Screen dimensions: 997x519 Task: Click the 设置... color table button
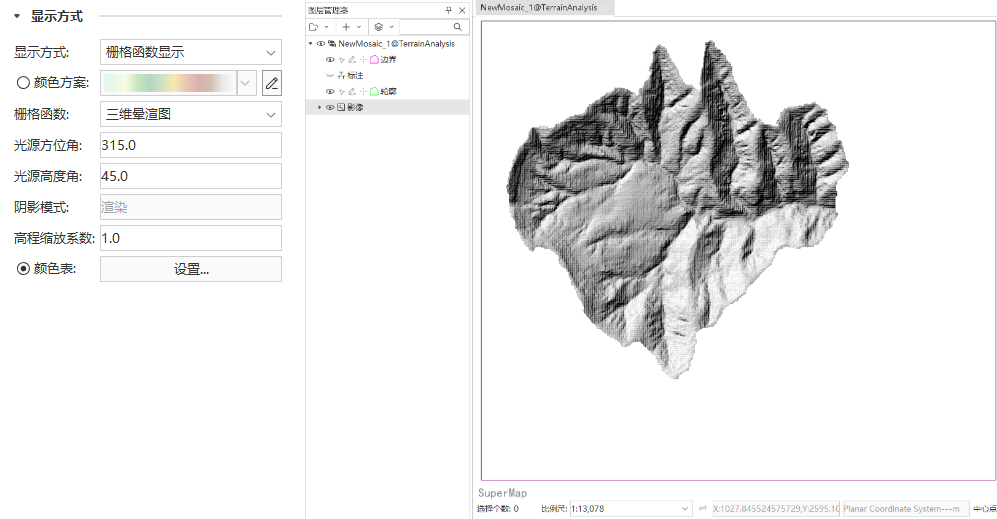click(191, 269)
